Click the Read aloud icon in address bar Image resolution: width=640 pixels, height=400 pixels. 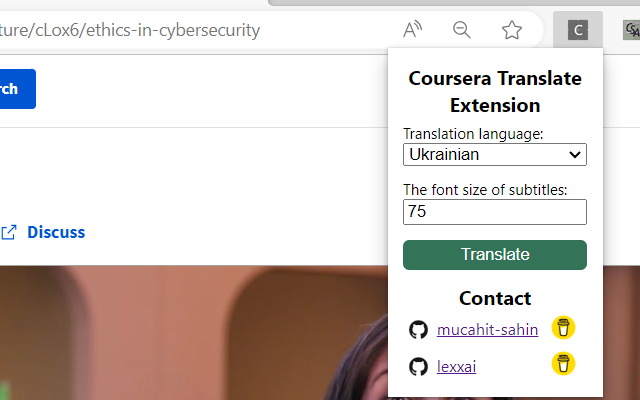[412, 30]
